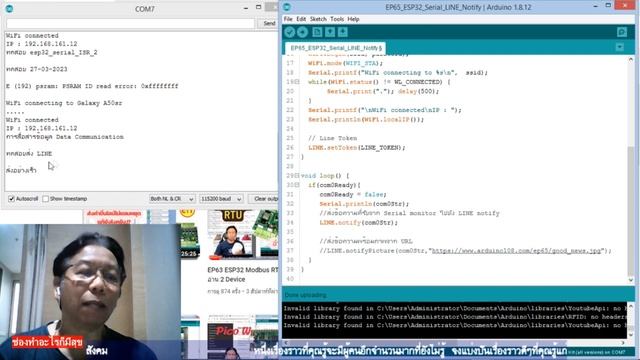Click the EP63 ESP32 Modbus video title
This screenshot has width=640, height=360.
tap(243, 274)
